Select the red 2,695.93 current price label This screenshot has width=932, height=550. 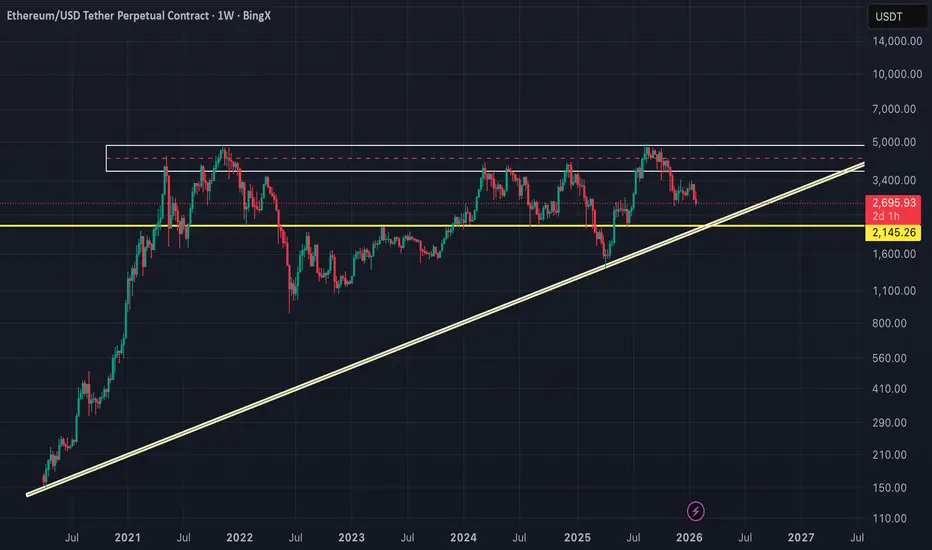(893, 209)
